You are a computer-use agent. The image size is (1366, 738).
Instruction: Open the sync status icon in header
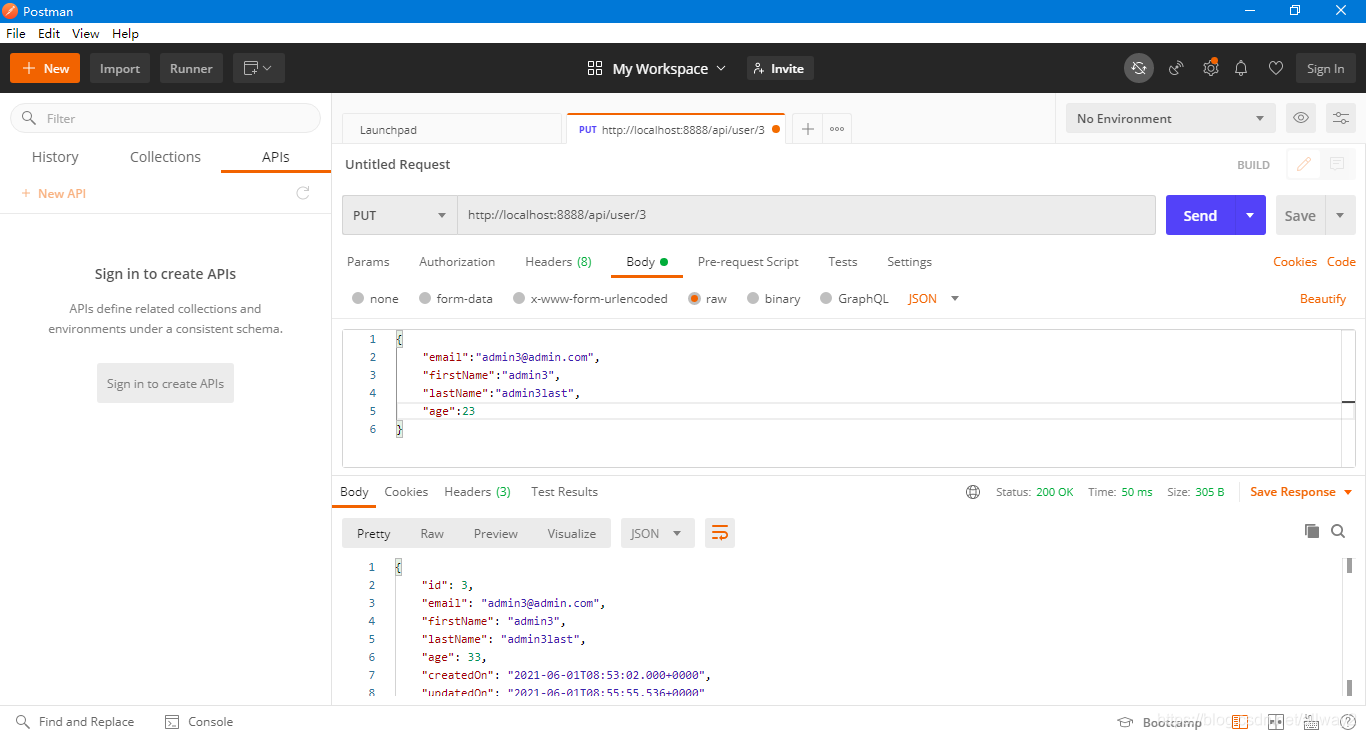coord(1138,68)
